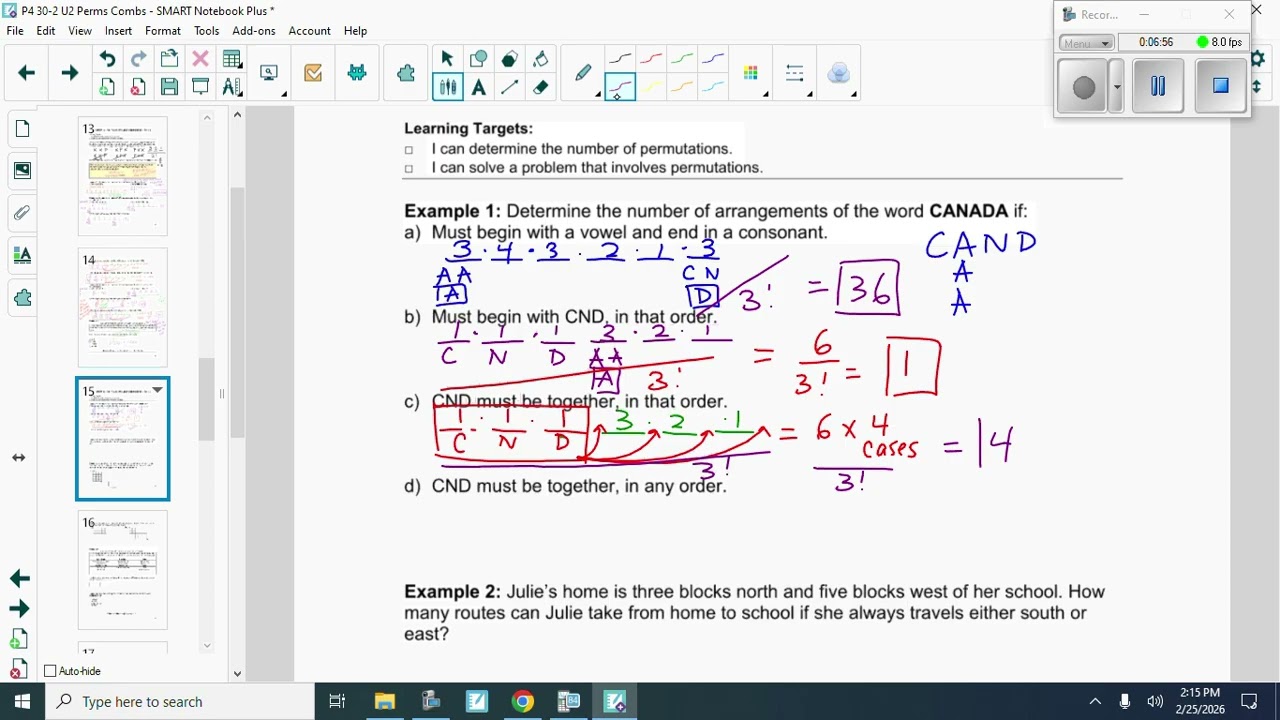Choose the blue pen line style
The width and height of the screenshot is (1280, 720).
713,59
